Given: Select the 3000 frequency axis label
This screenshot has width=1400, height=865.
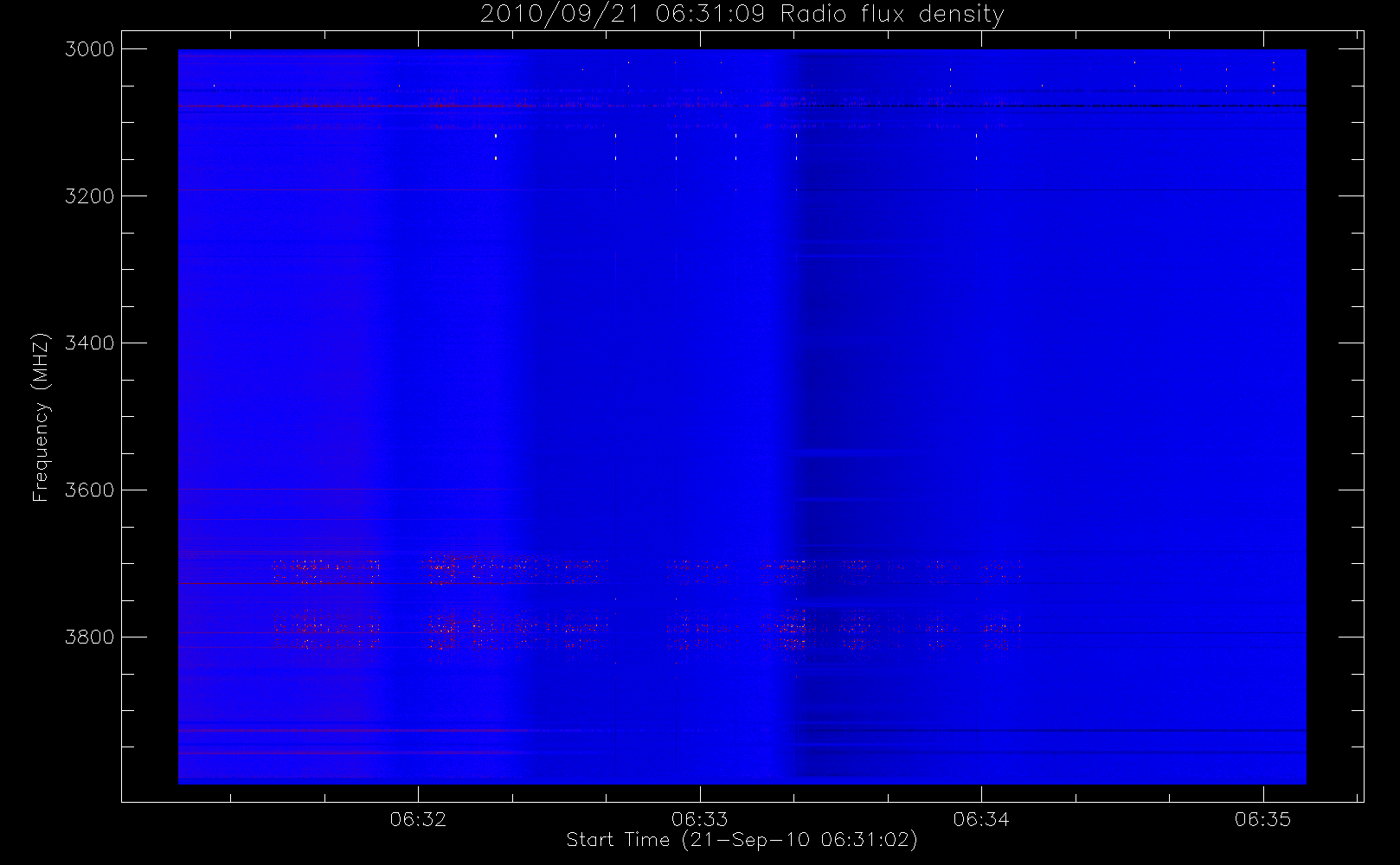Looking at the screenshot, I should pyautogui.click(x=90, y=49).
